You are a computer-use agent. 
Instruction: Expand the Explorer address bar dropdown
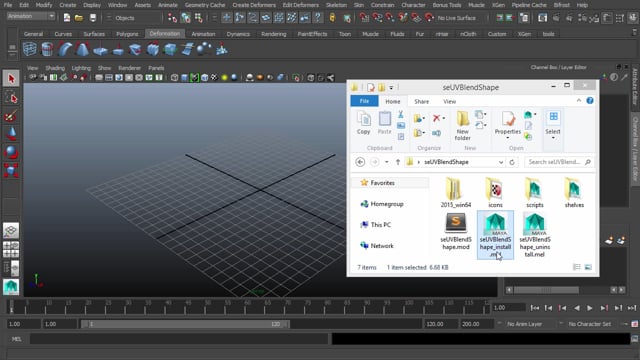pyautogui.click(x=501, y=162)
